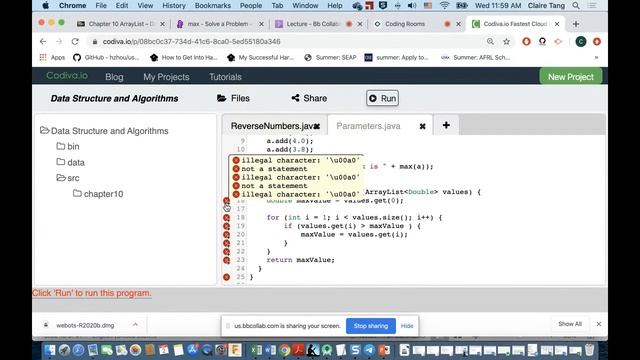
Task: Open the webots-R2020b.dmg download item
Action: tap(85, 325)
